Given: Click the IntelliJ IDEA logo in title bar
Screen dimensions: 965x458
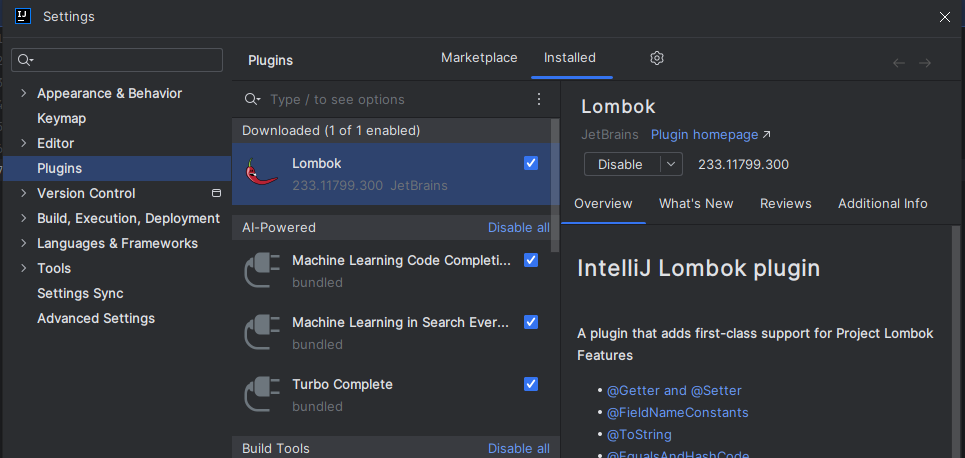Looking at the screenshot, I should click(23, 17).
